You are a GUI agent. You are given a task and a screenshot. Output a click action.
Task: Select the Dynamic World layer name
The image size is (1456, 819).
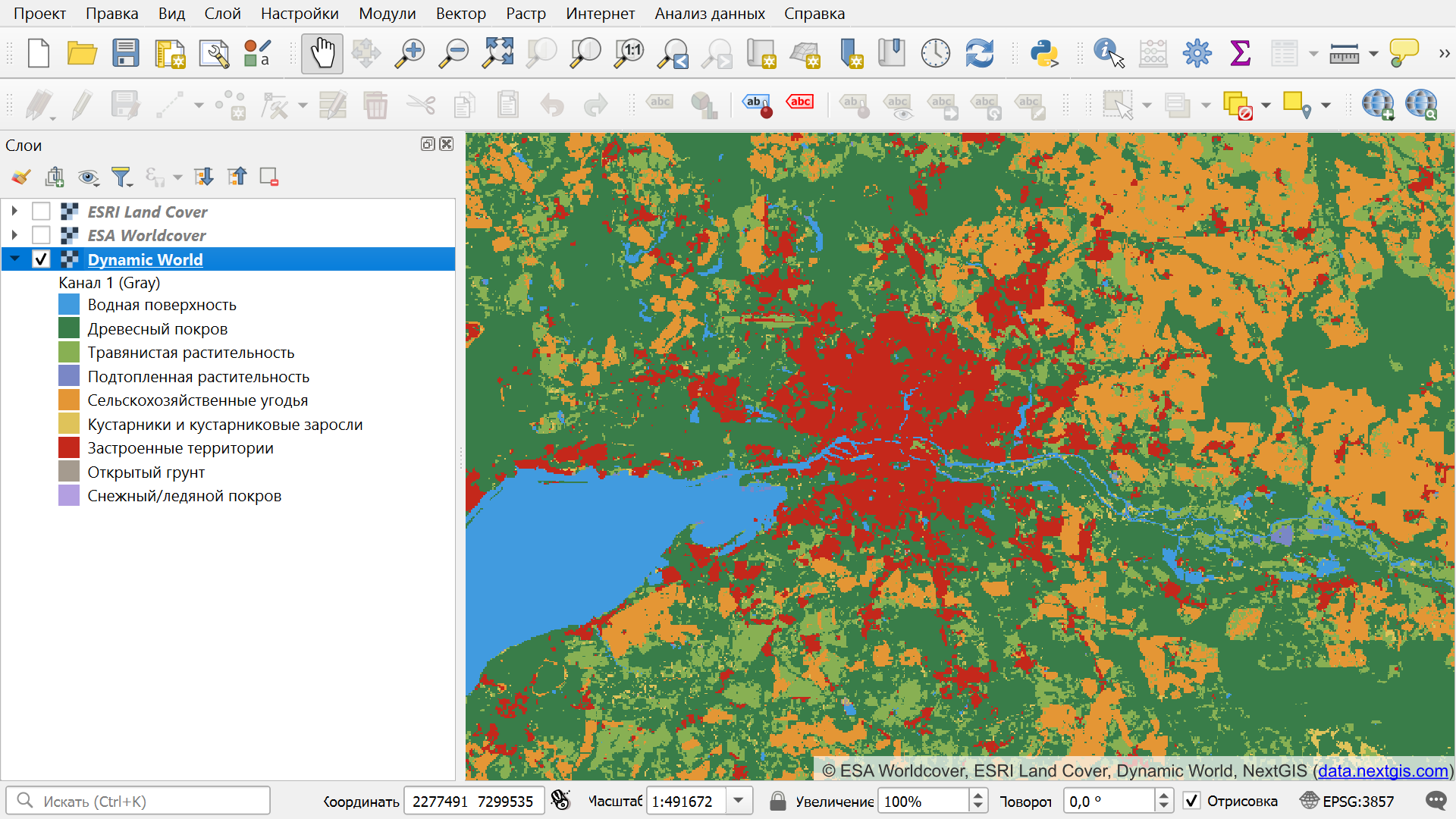[145, 259]
